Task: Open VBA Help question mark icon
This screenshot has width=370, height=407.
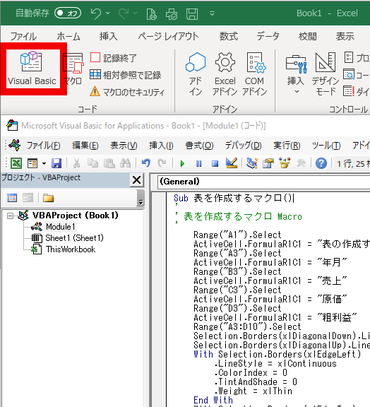Action: [x=321, y=163]
